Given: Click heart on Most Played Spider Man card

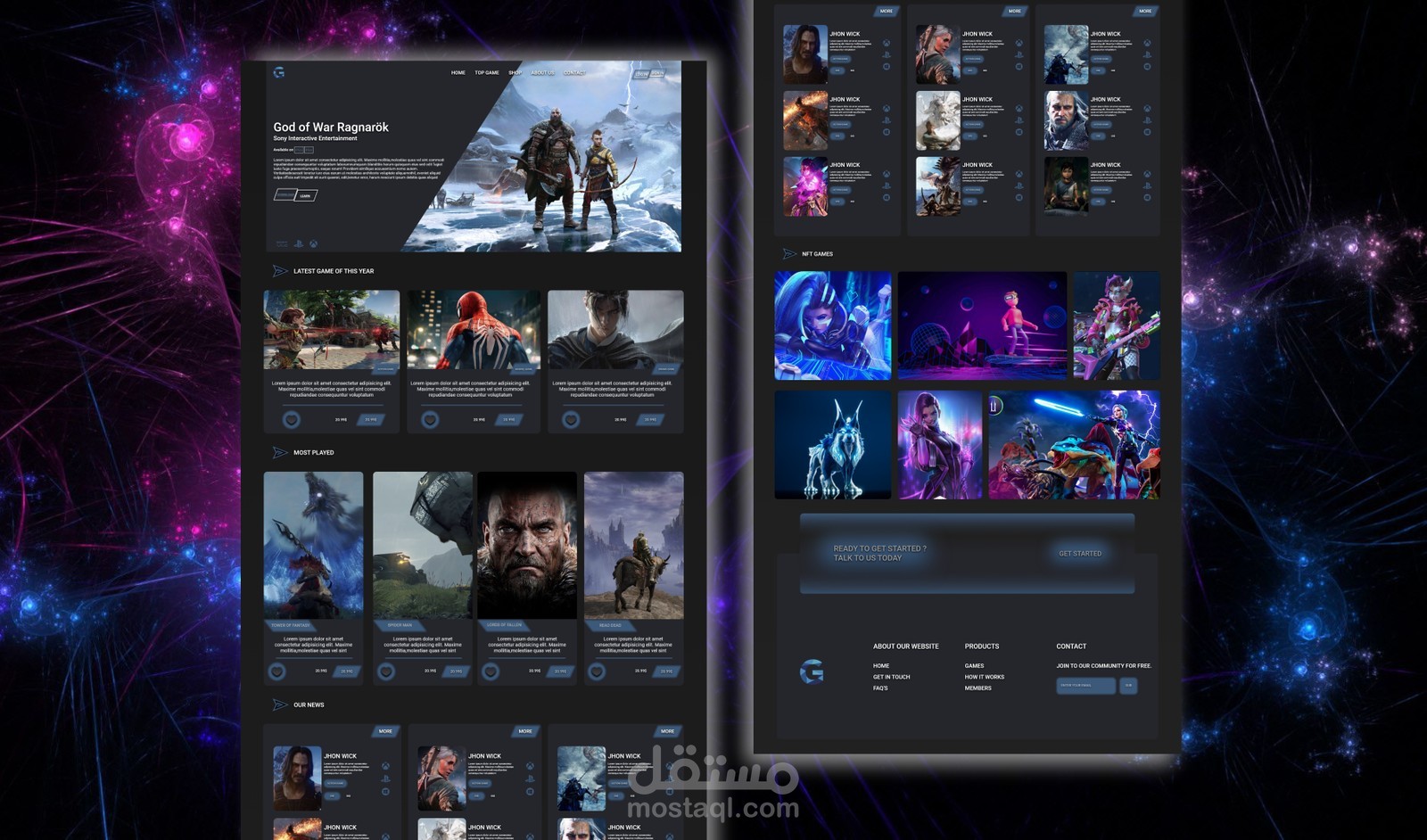Looking at the screenshot, I should (x=386, y=671).
